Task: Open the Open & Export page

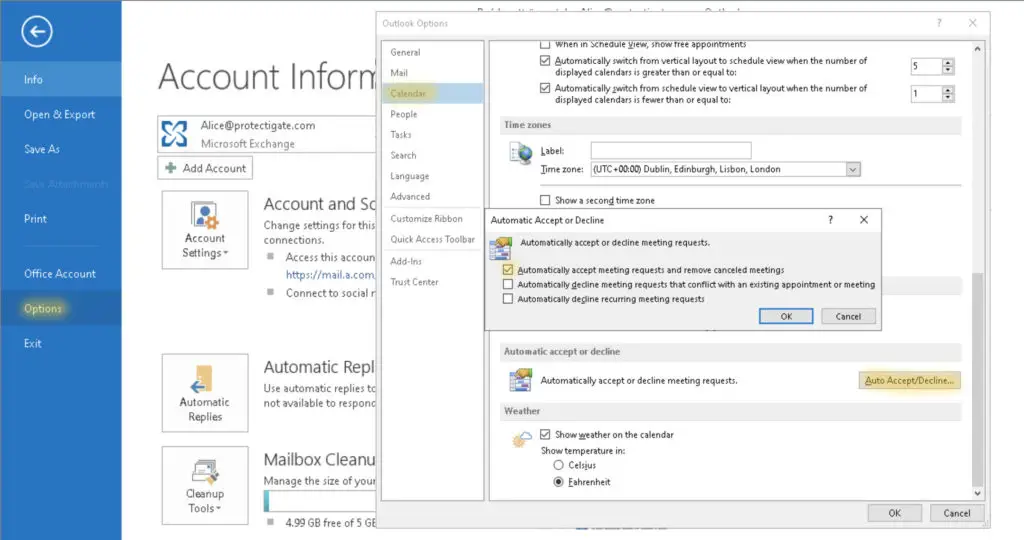Action: (61, 114)
